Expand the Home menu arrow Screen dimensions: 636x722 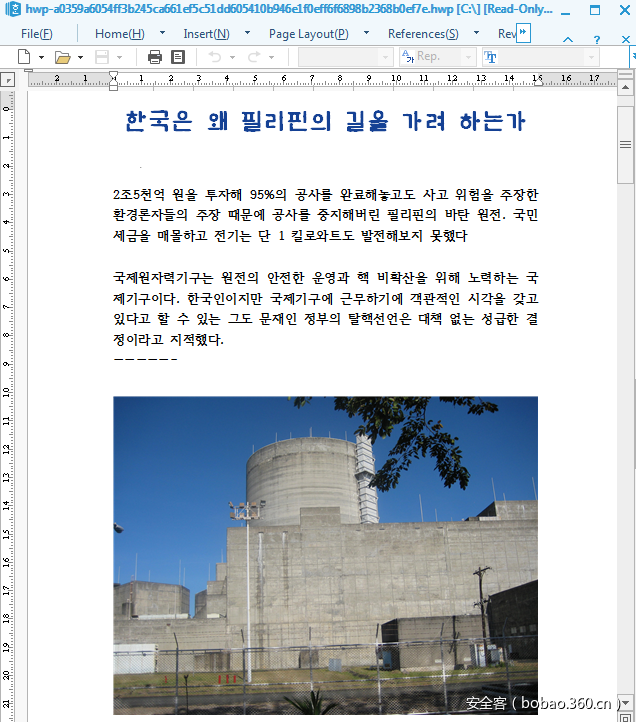(162, 33)
